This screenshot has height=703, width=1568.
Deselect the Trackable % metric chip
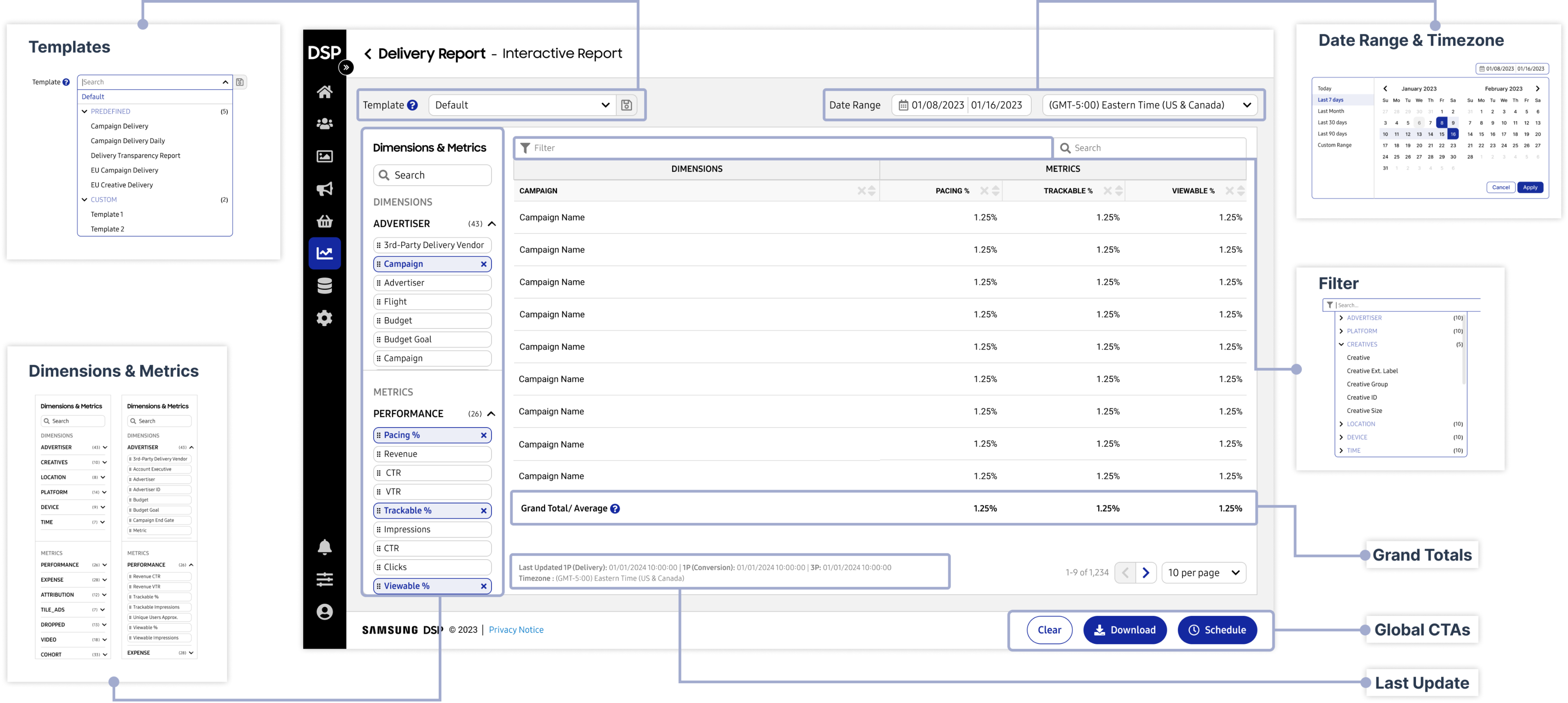coord(483,511)
